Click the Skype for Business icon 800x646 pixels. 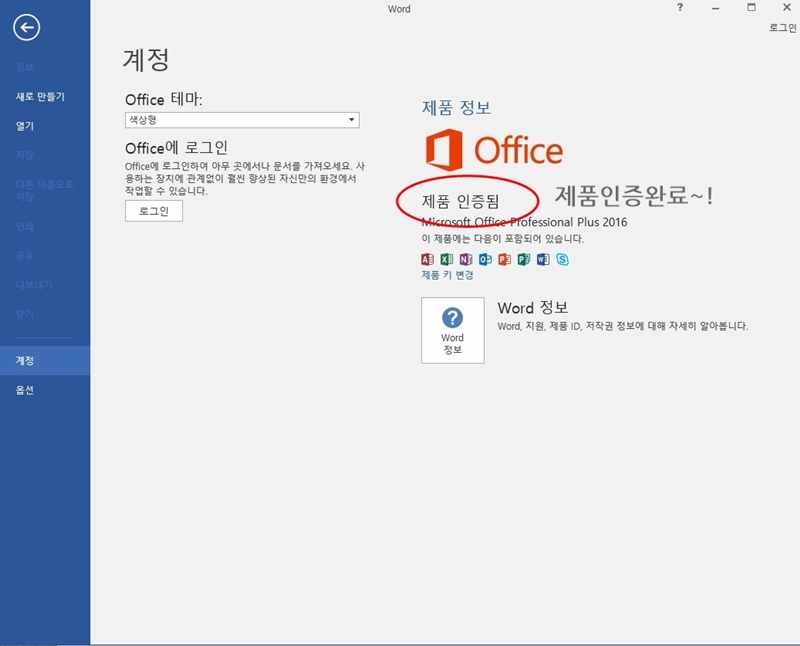pos(563,259)
